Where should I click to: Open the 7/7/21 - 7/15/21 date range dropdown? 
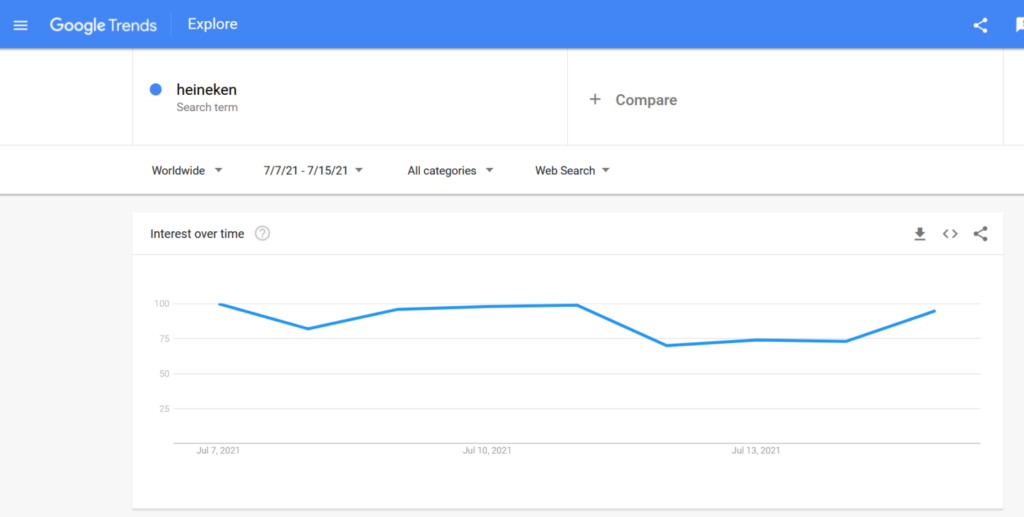click(x=313, y=170)
